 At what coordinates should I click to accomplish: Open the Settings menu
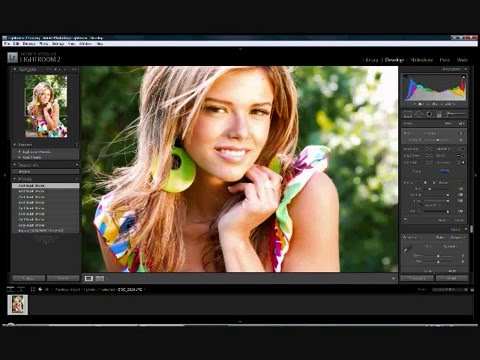click(x=58, y=44)
